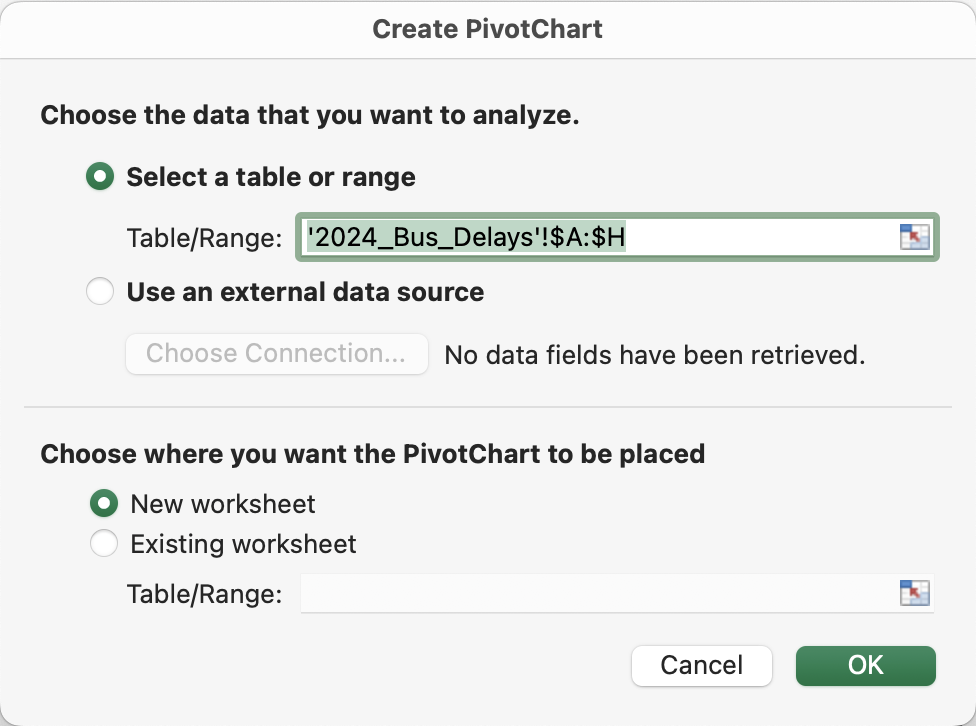The height and width of the screenshot is (726, 976).
Task: Open the Choose Connection dialog
Action: [276, 353]
